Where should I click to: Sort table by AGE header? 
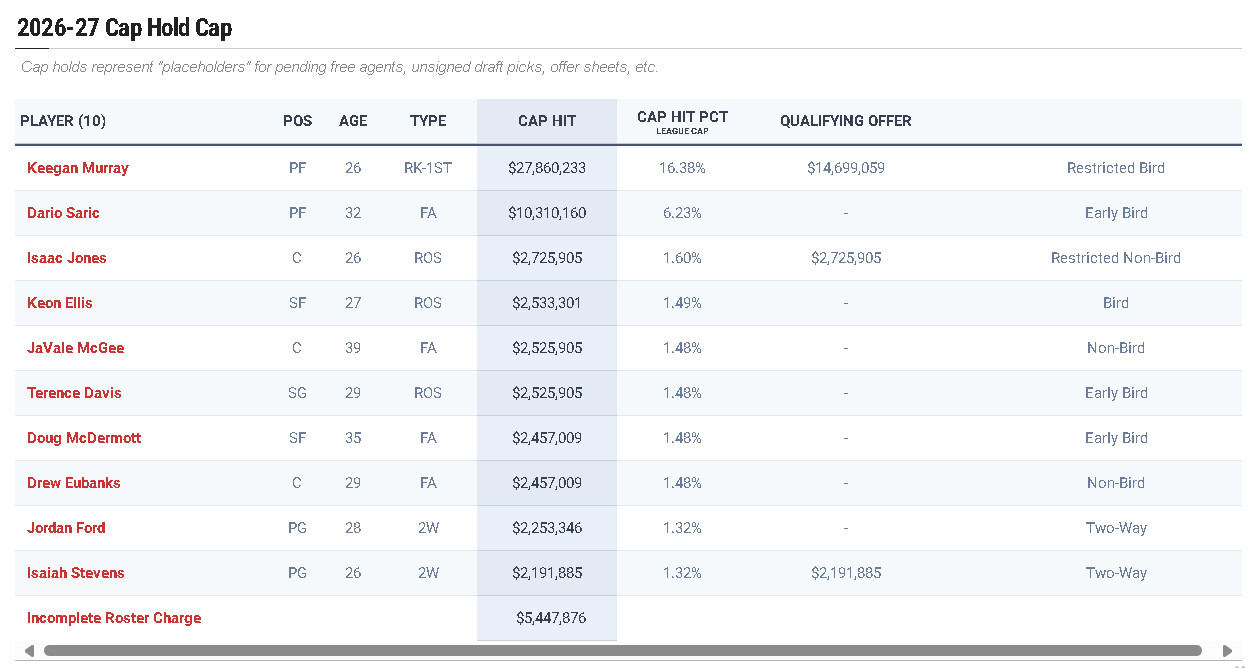coord(353,121)
